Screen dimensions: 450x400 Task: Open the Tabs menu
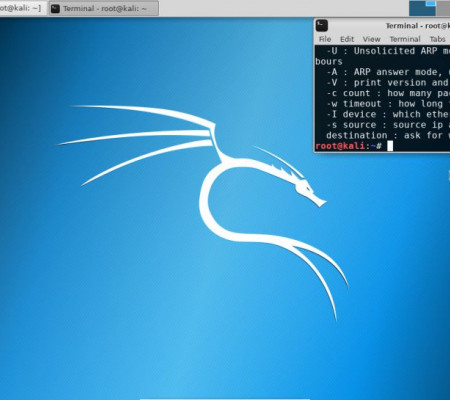(x=437, y=39)
